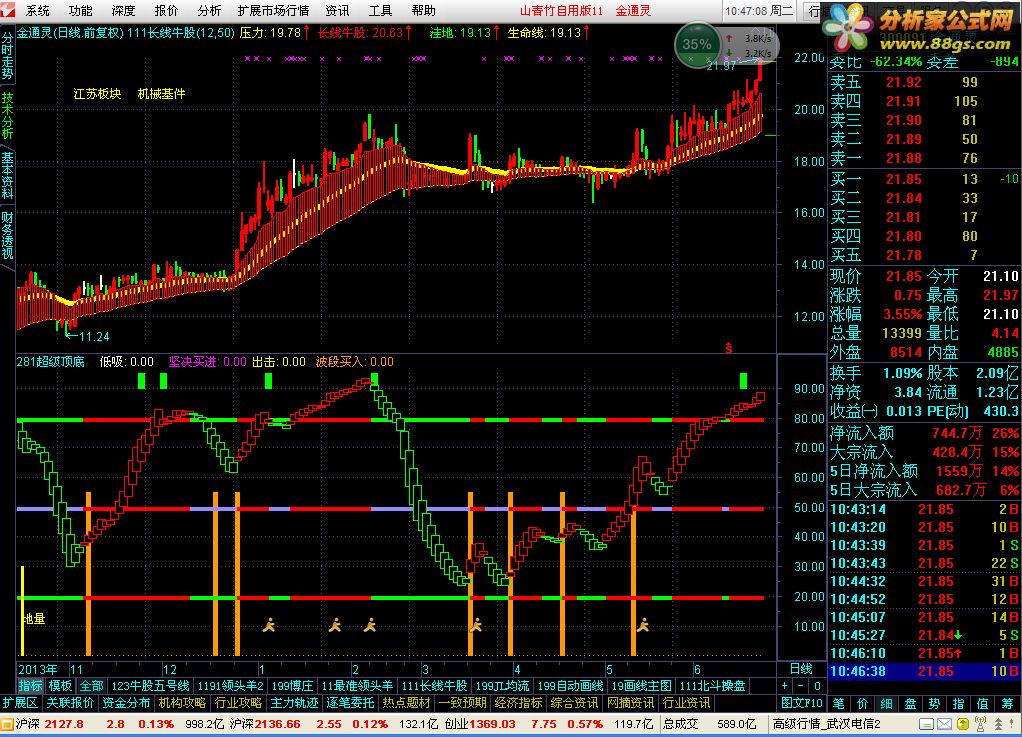This screenshot has height=737, width=1022.
Task: Open the 分析 menu
Action: click(x=209, y=10)
